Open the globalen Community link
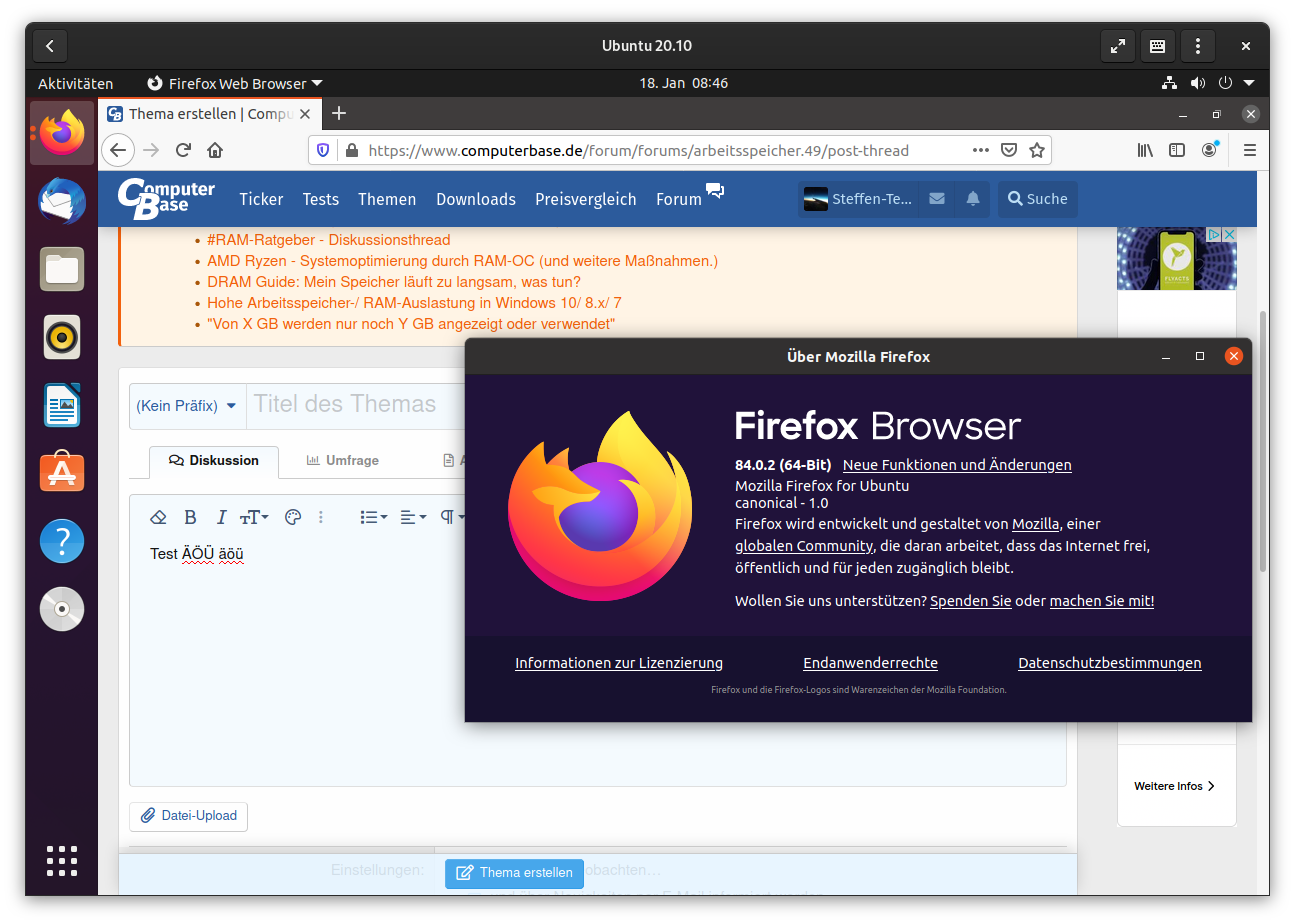The height and width of the screenshot is (924, 1295). pos(804,546)
